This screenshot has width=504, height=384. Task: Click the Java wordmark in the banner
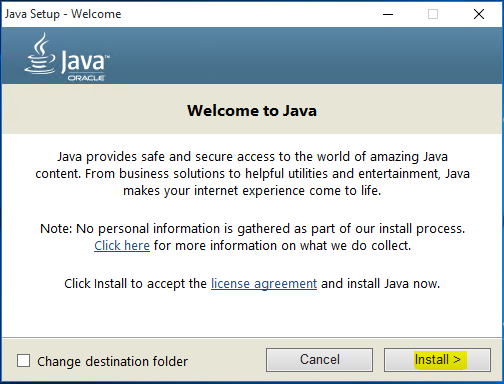[85, 61]
